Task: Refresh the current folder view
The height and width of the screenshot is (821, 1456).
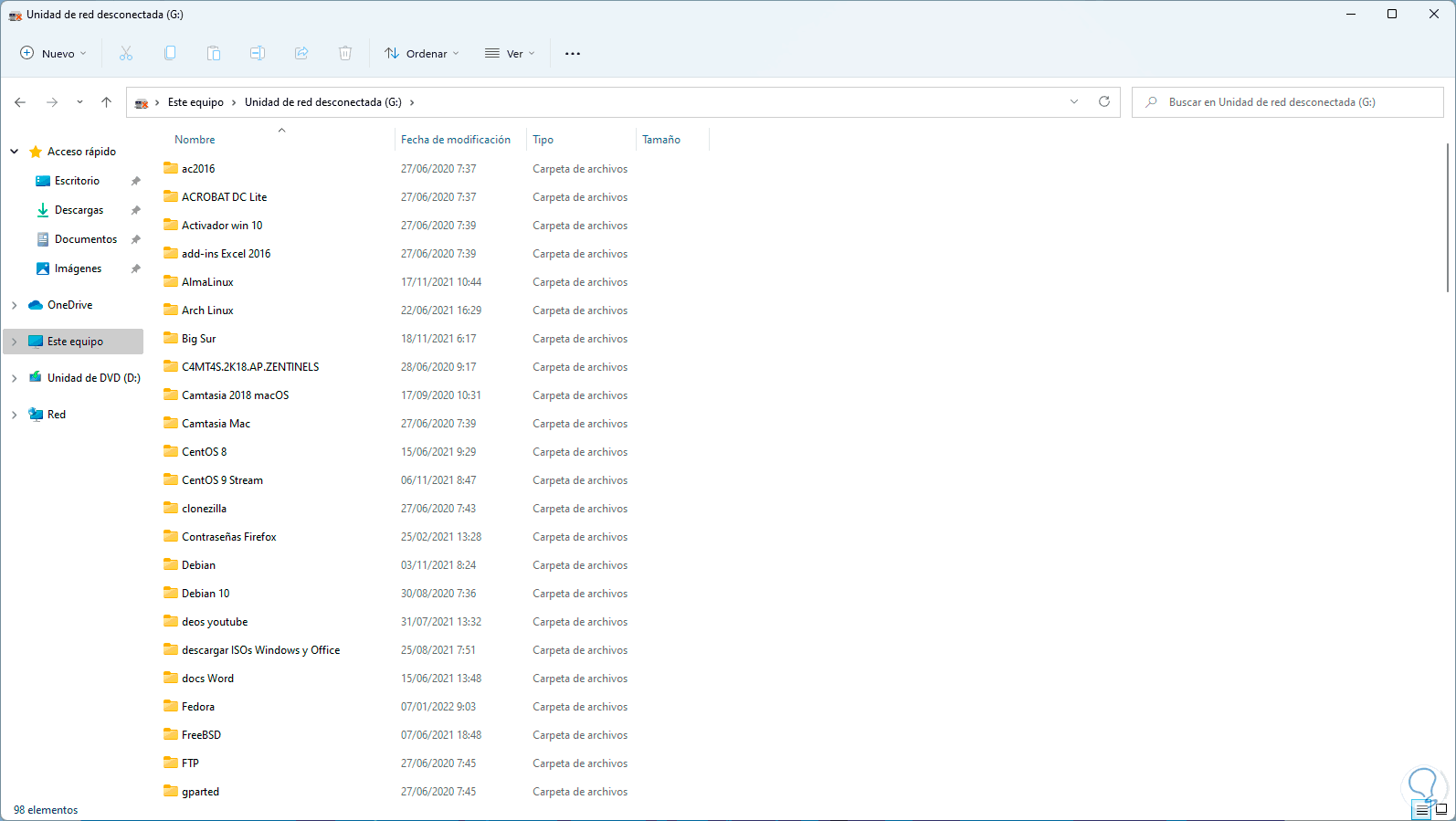Action: click(1104, 101)
